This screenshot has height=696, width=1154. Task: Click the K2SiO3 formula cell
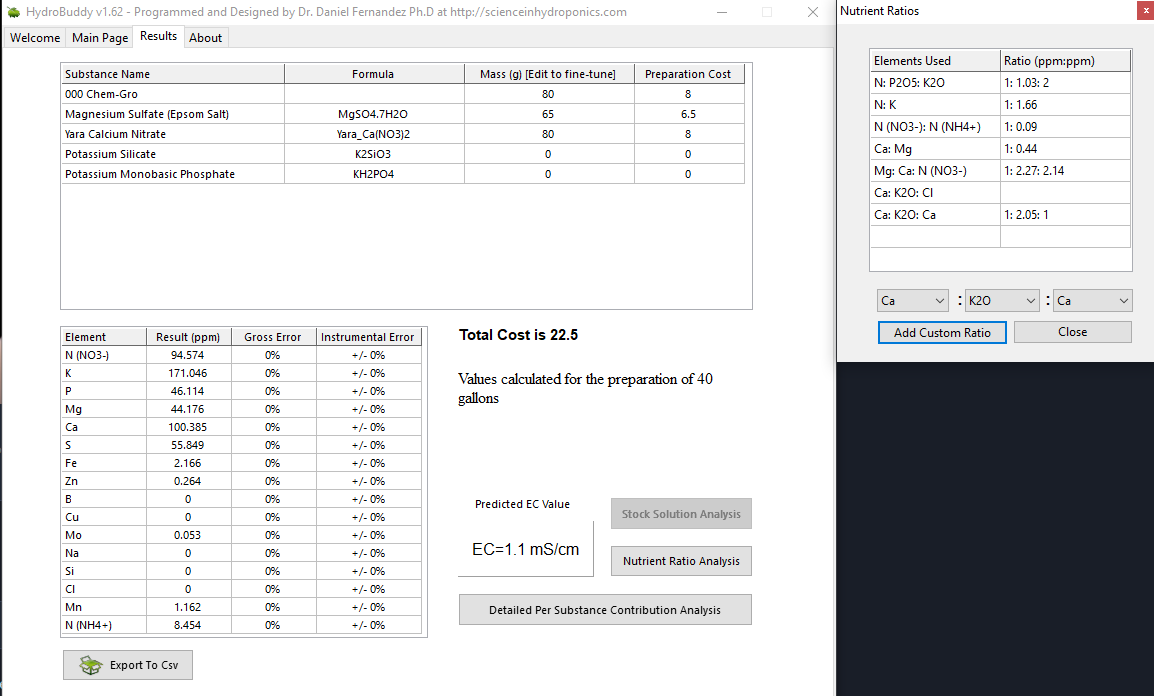(374, 154)
